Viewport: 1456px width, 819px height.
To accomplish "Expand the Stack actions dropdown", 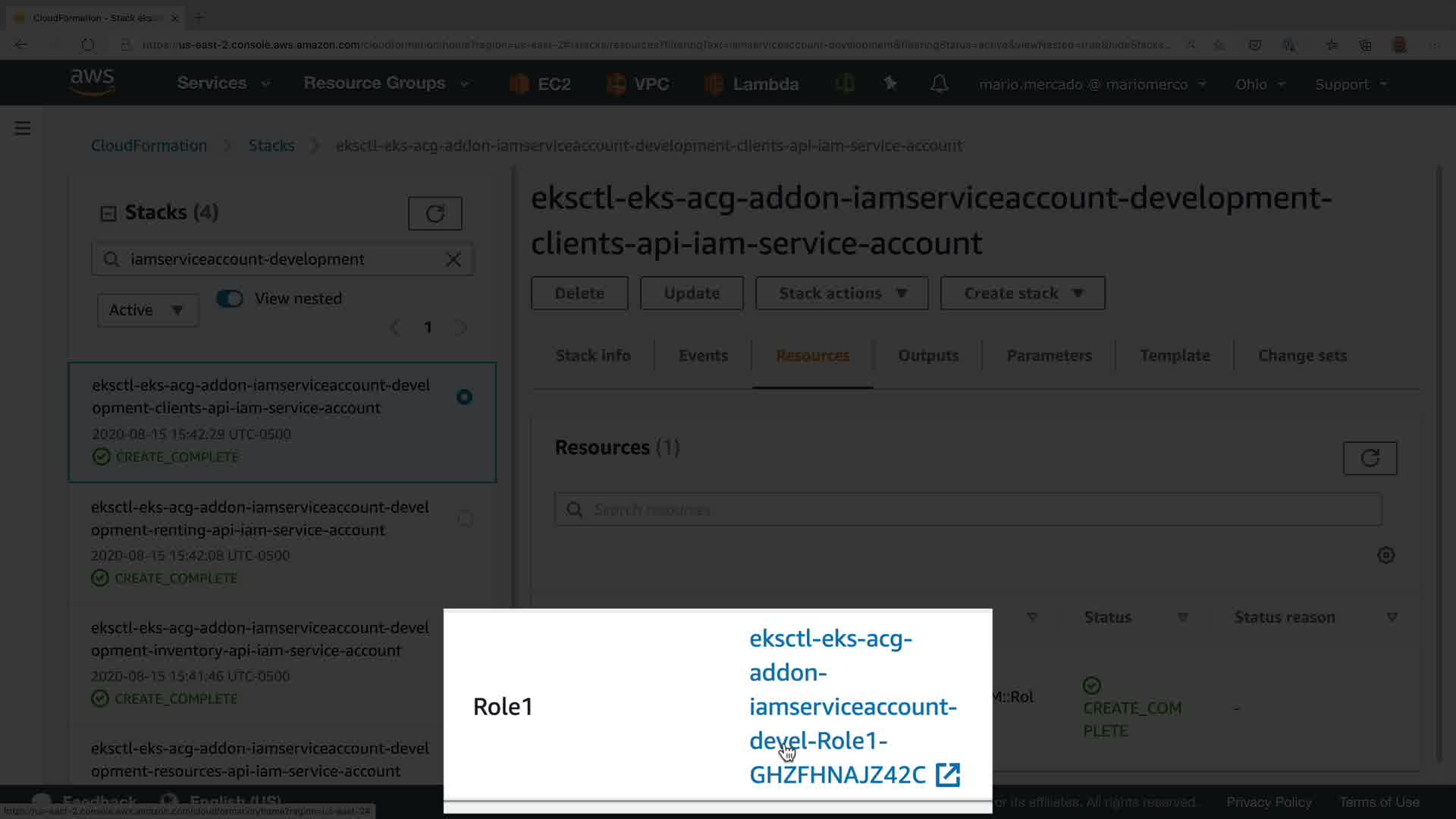I will 842,293.
